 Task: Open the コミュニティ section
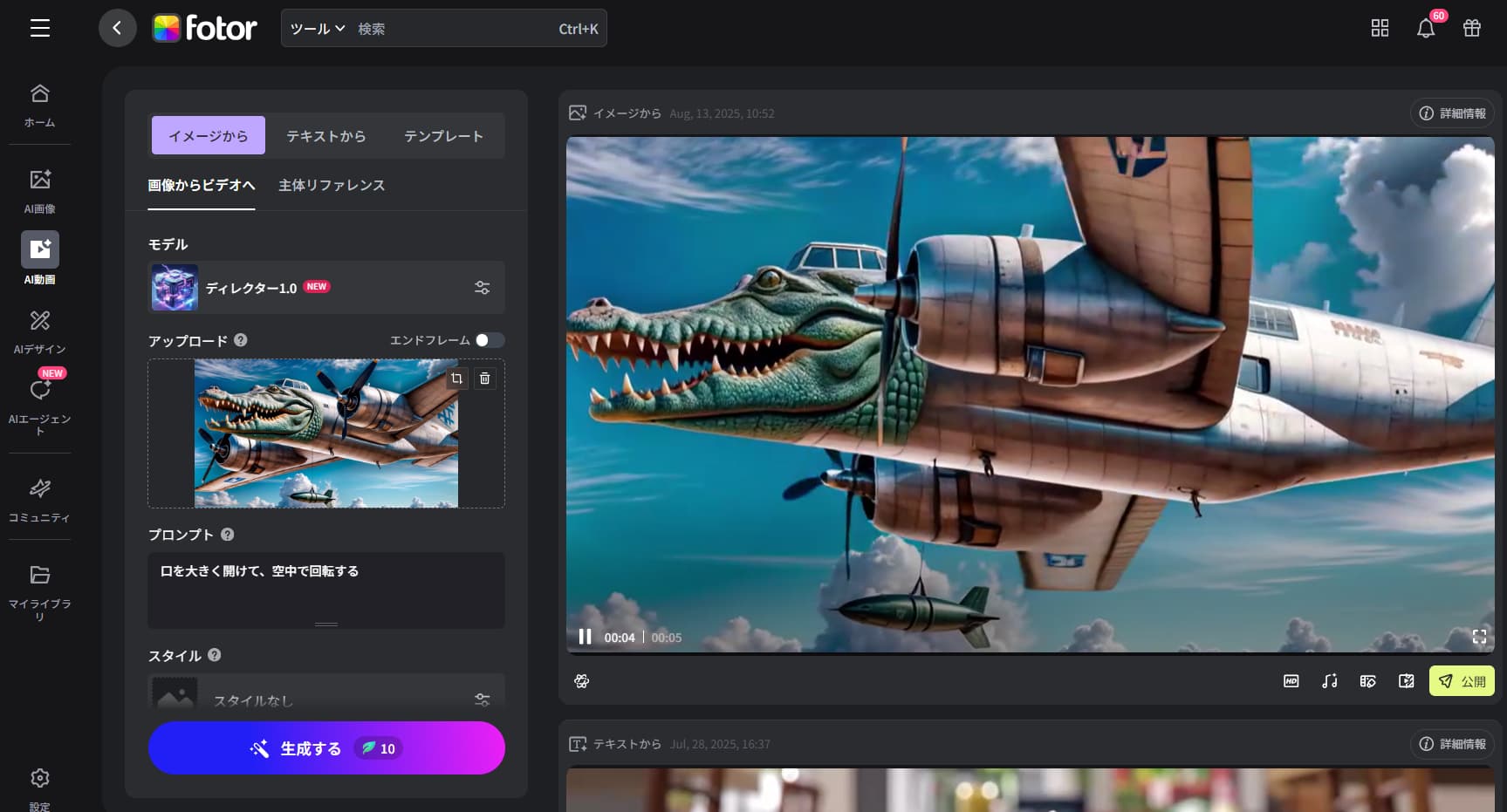(x=39, y=499)
